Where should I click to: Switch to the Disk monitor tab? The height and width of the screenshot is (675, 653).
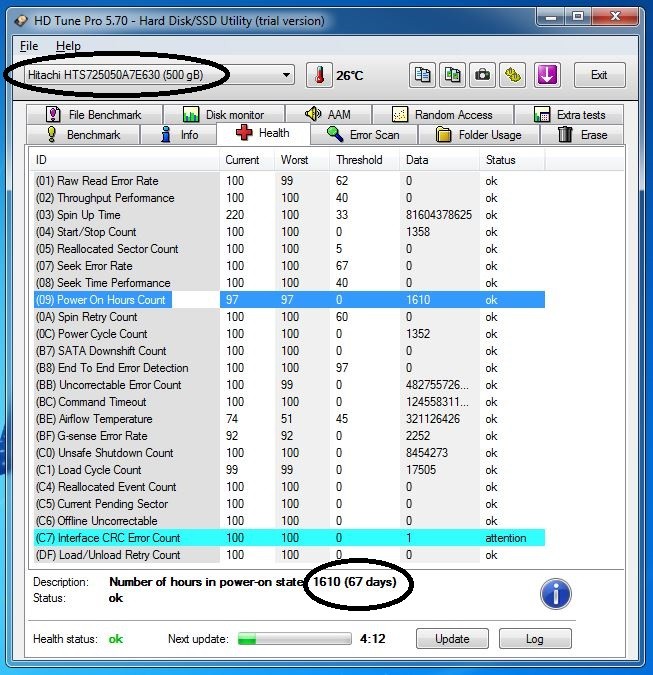pos(224,115)
